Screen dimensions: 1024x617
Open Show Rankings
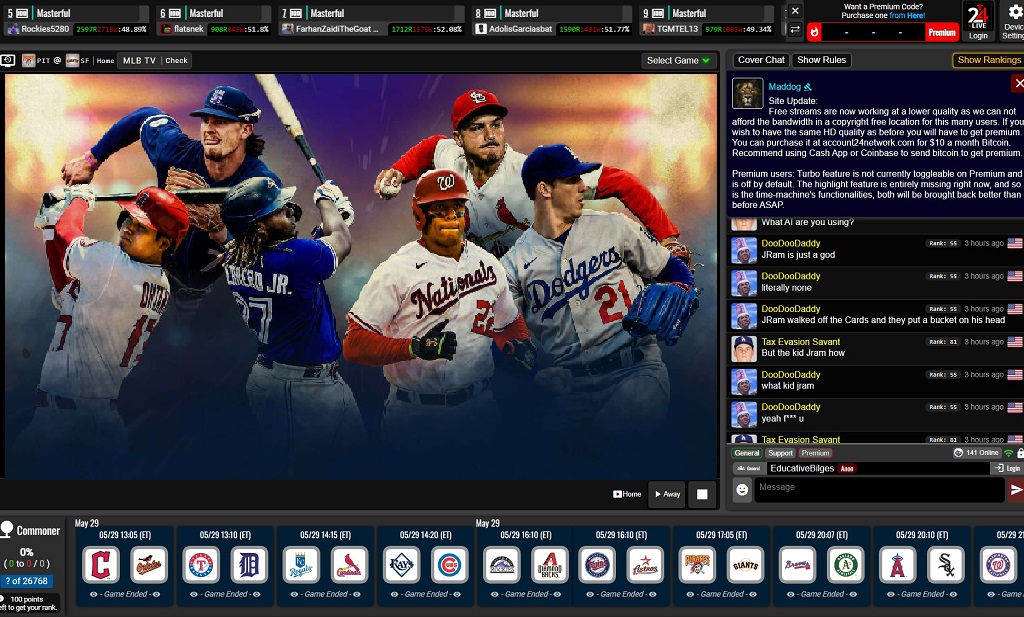(989, 60)
